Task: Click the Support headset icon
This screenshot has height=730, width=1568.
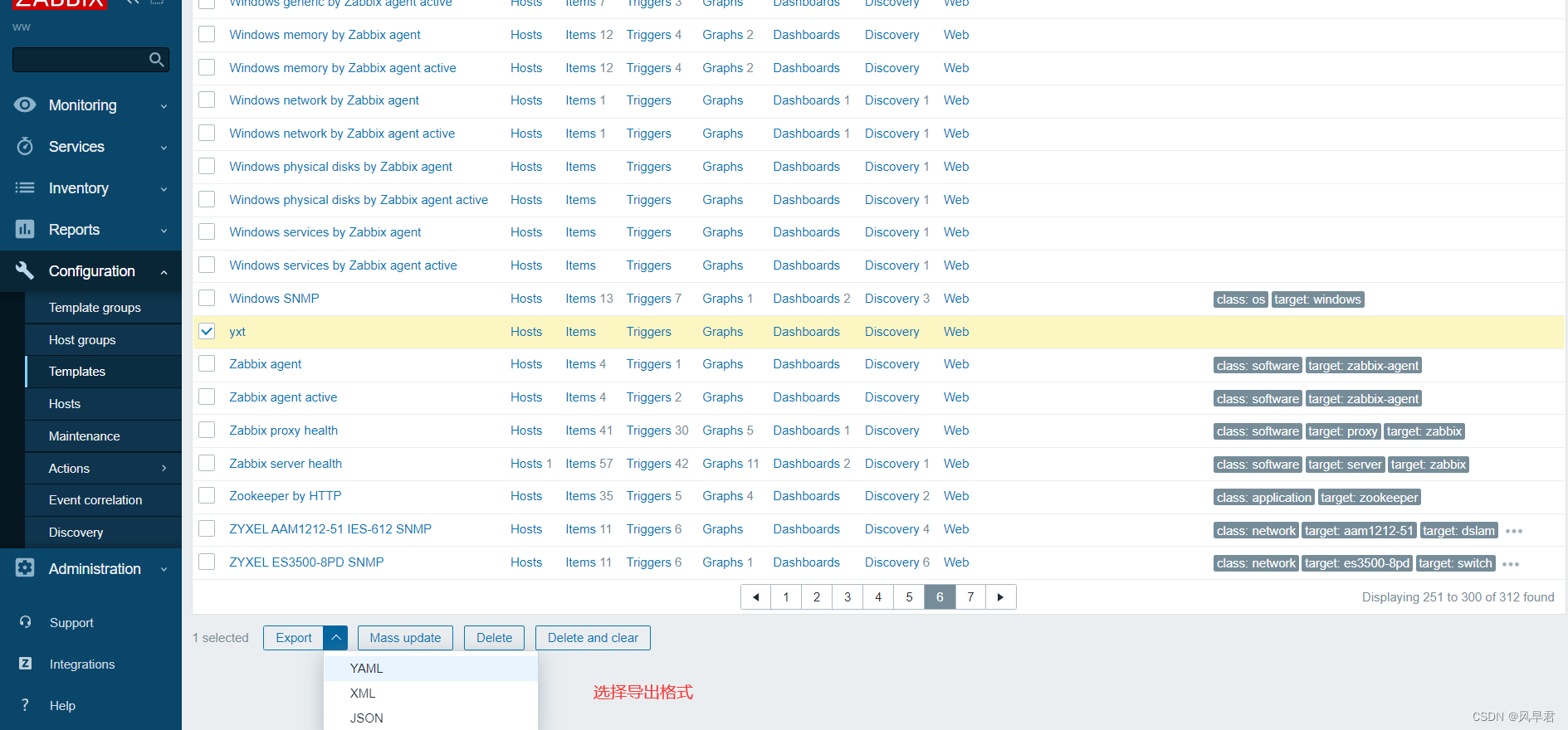Action: point(25,622)
